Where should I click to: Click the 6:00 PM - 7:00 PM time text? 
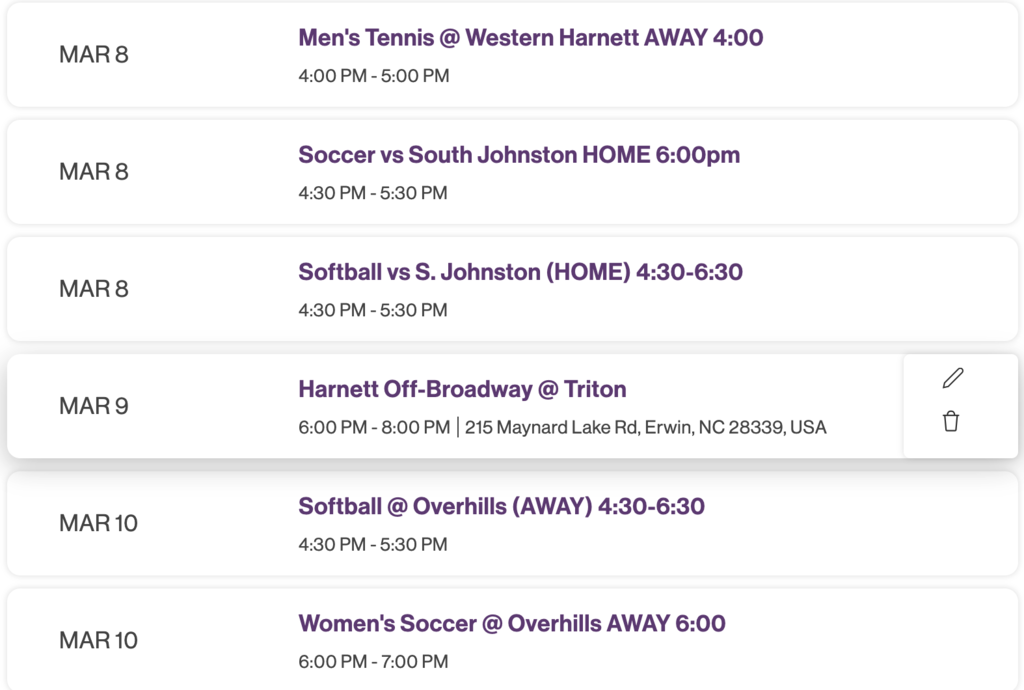373,661
